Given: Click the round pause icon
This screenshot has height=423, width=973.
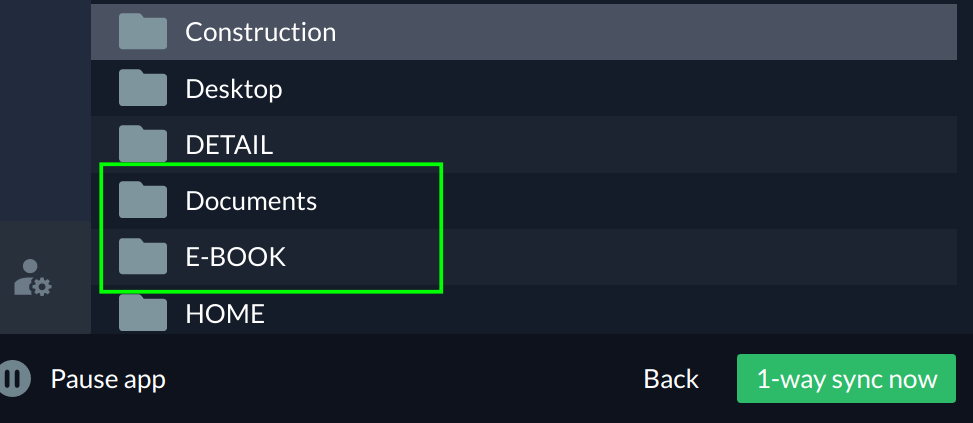Looking at the screenshot, I should 13,379.
